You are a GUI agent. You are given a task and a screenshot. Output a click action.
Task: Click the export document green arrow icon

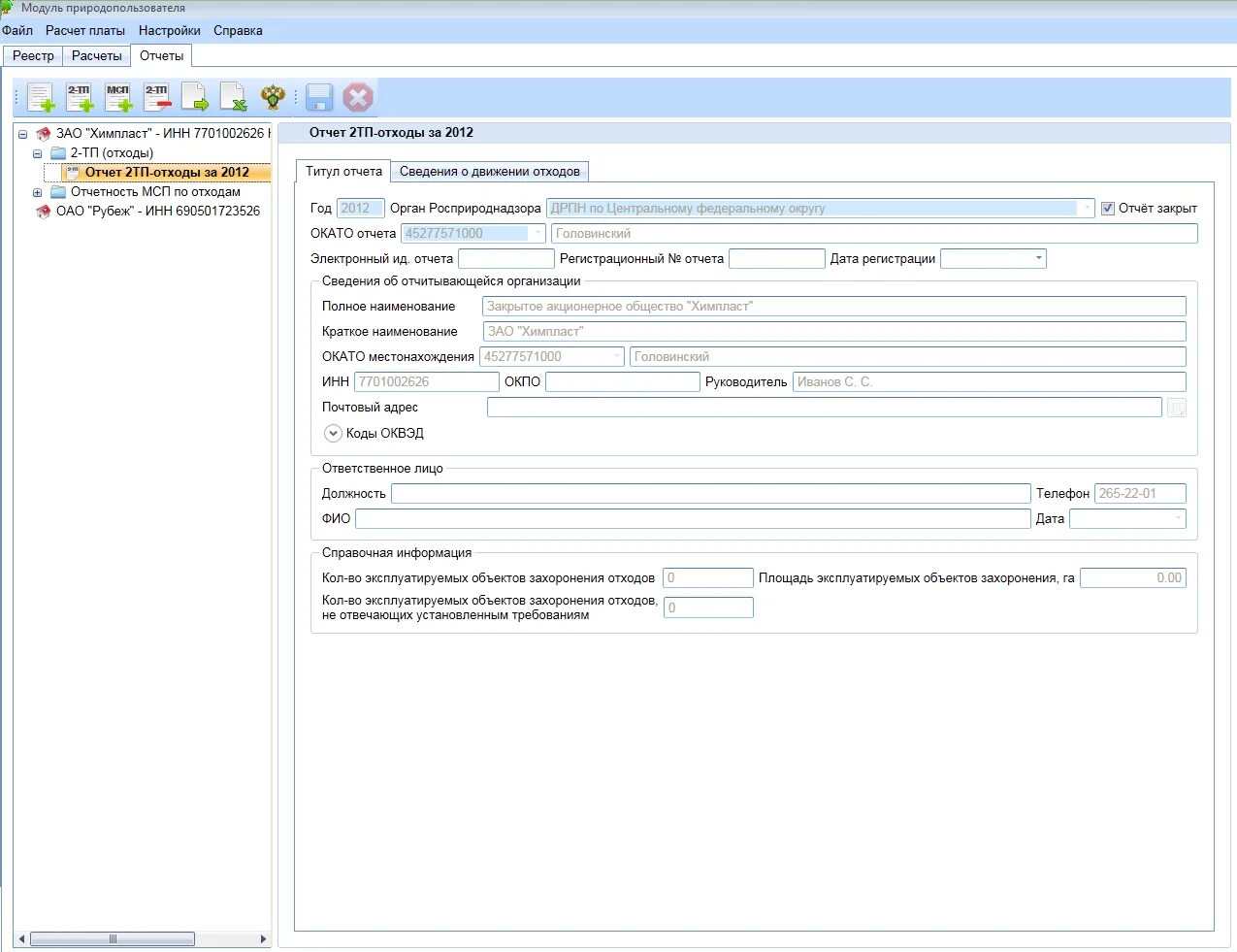coord(195,97)
